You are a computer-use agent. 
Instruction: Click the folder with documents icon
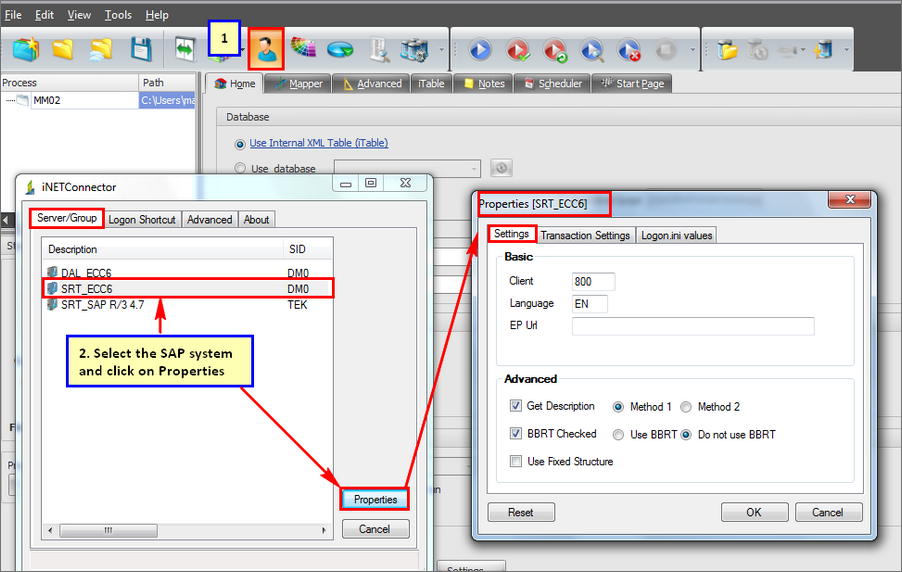tap(727, 50)
